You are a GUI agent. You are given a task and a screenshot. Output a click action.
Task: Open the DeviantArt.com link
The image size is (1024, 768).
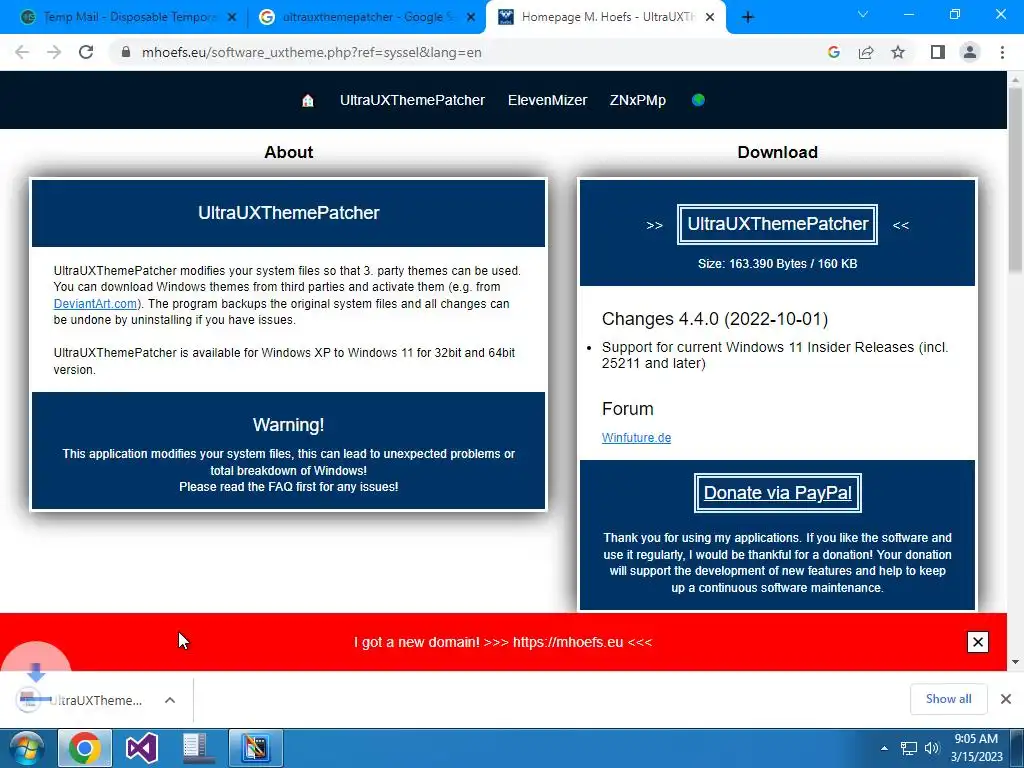point(95,304)
